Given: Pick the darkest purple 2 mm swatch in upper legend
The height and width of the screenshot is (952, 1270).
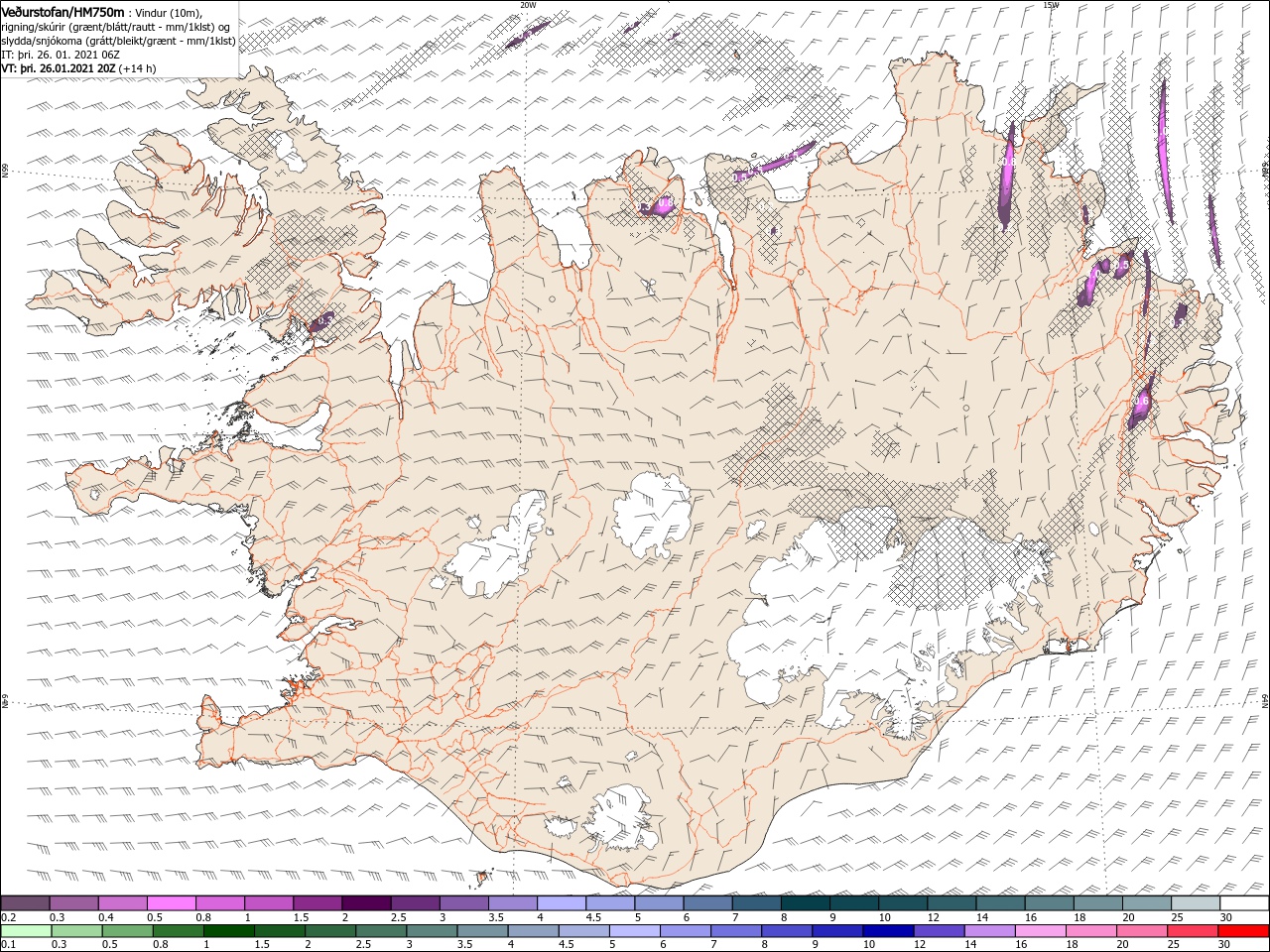Looking at the screenshot, I should 366,903.
